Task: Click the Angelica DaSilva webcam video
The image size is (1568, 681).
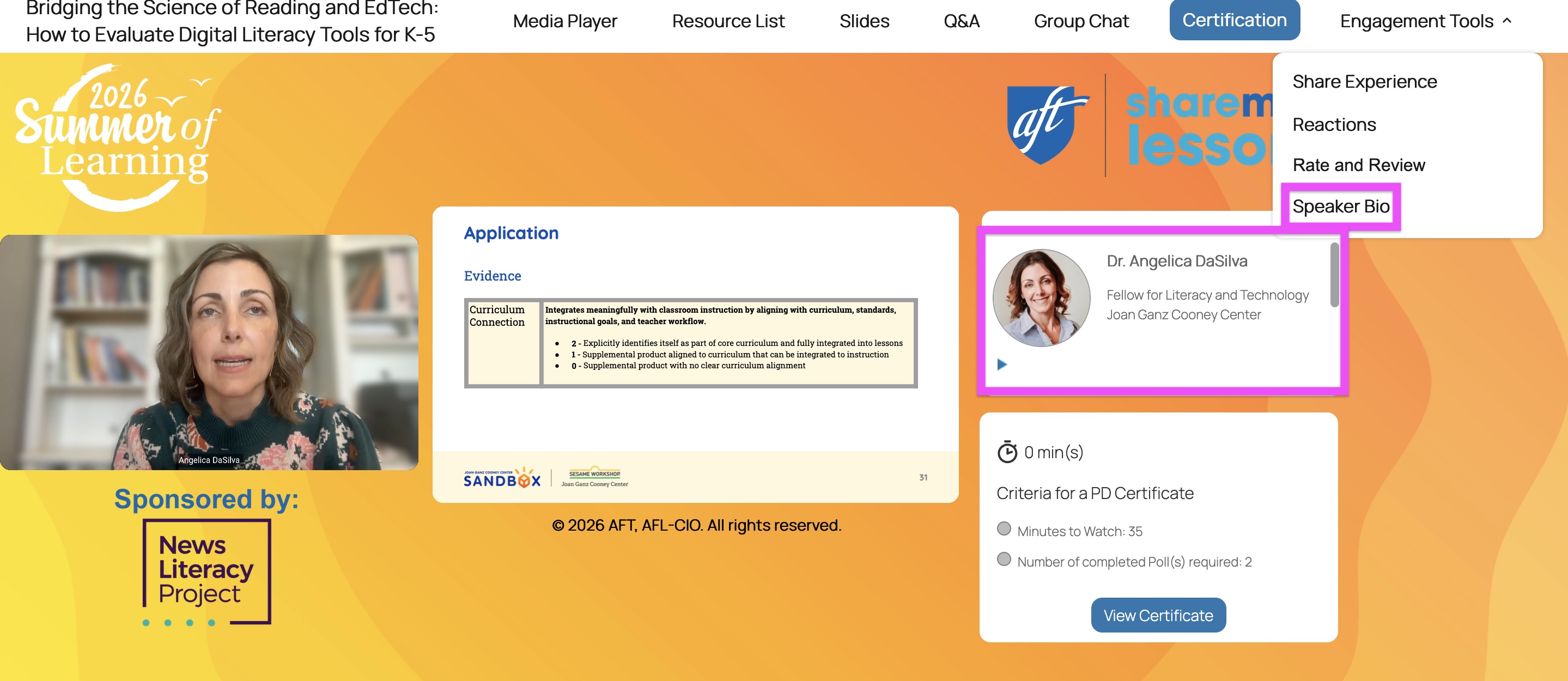Action: pos(209,352)
